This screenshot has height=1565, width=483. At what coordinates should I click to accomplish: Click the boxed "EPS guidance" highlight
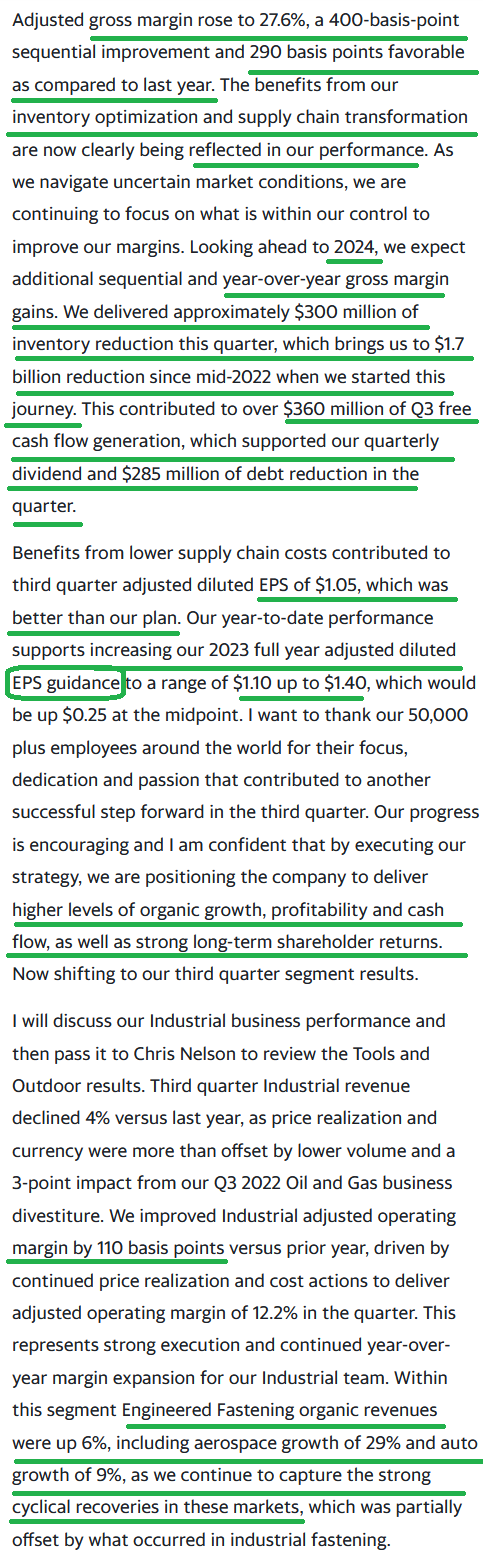pos(66,685)
